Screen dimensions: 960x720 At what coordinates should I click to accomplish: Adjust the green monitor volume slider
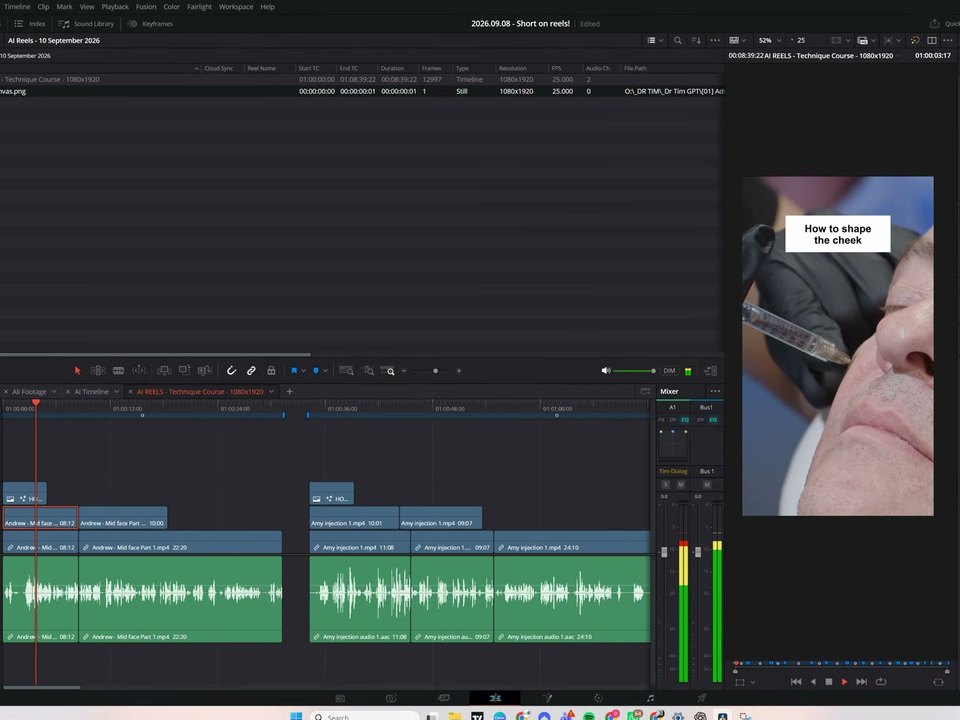tap(634, 370)
